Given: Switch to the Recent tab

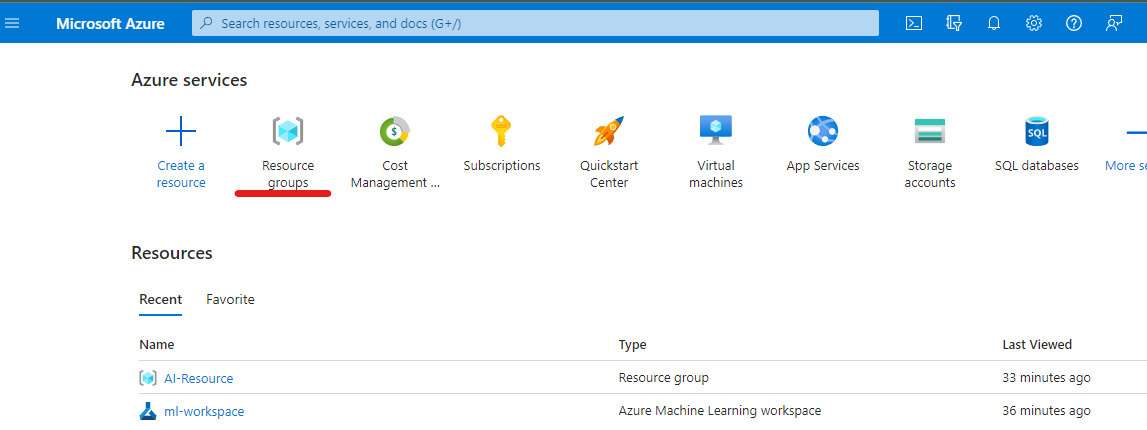Looking at the screenshot, I should click(160, 299).
